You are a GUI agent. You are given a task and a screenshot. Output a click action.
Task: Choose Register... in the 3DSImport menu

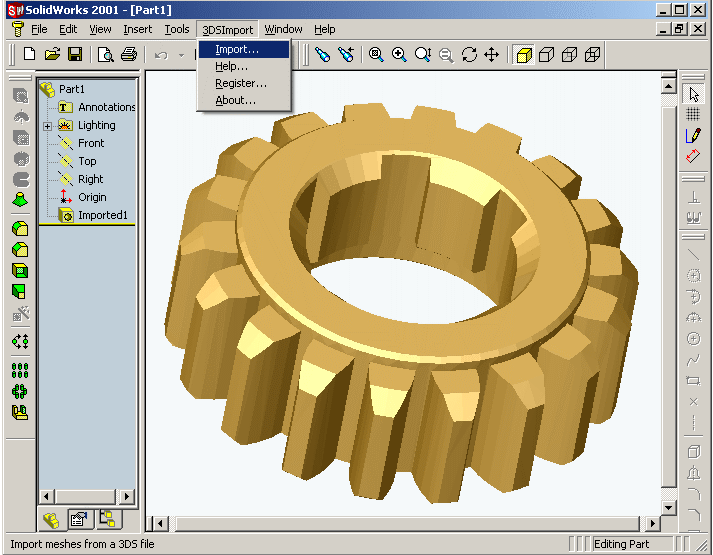coord(244,83)
